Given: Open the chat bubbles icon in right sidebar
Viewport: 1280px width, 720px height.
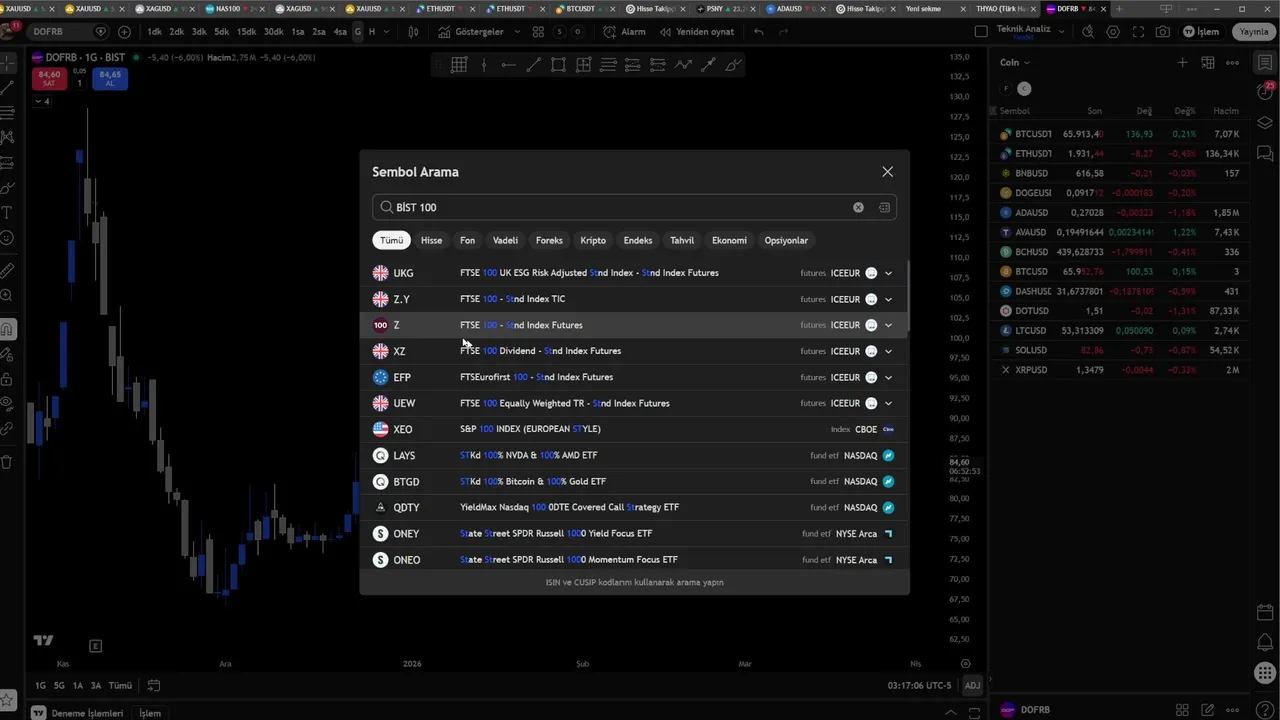Looking at the screenshot, I should click(1264, 154).
